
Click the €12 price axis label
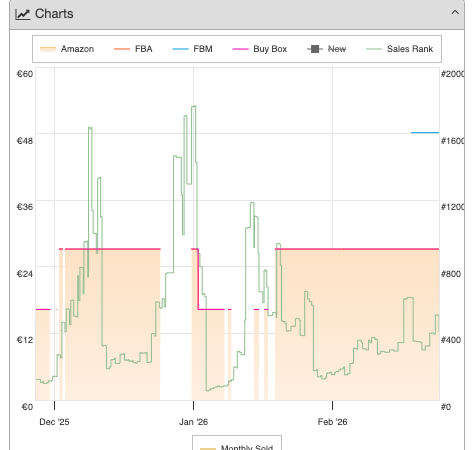tap(25, 340)
